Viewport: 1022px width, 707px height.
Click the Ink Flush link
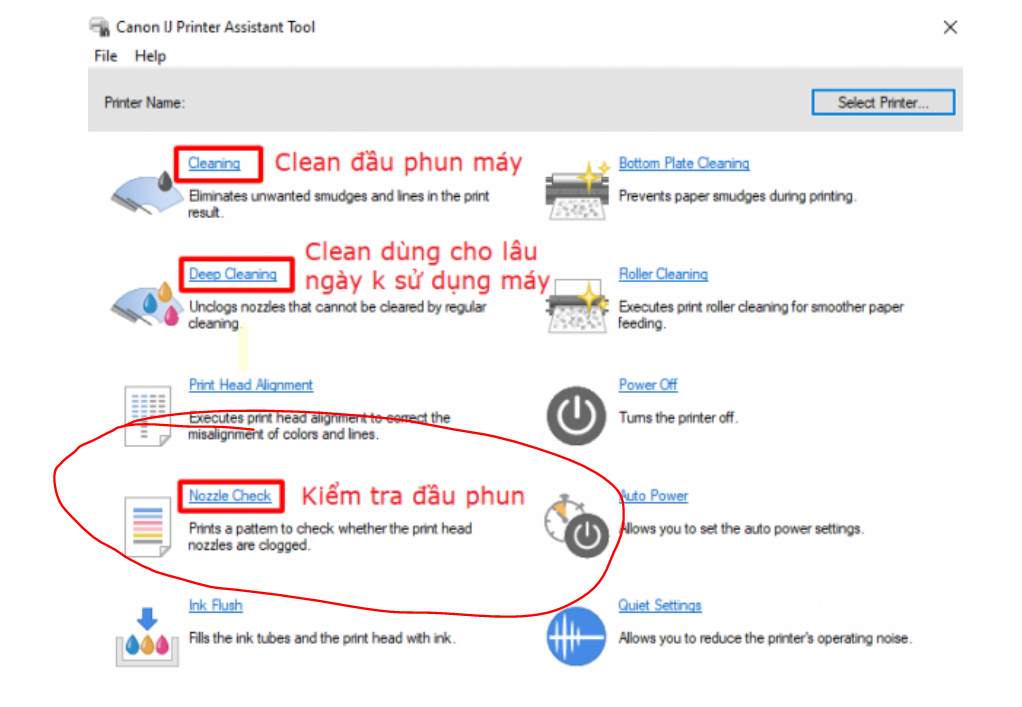pyautogui.click(x=216, y=605)
